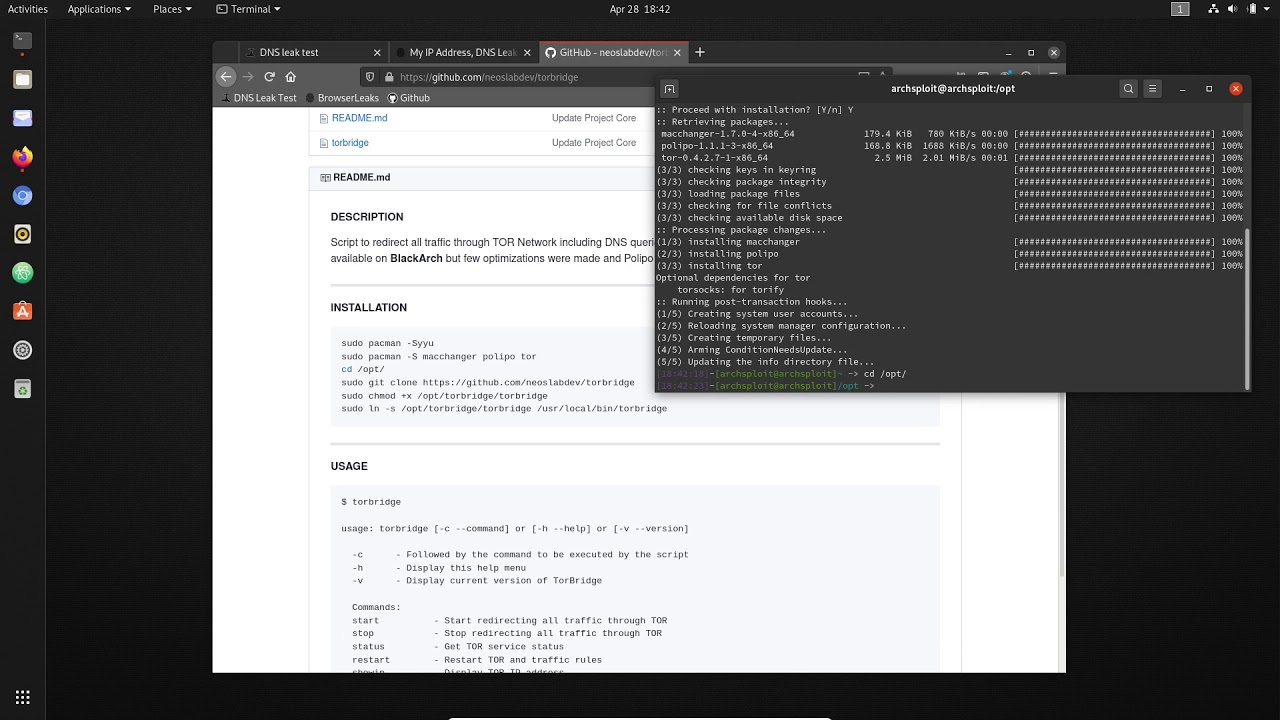
Task: Switch to My IP Address, DNS Leak tab
Action: [x=464, y=52]
